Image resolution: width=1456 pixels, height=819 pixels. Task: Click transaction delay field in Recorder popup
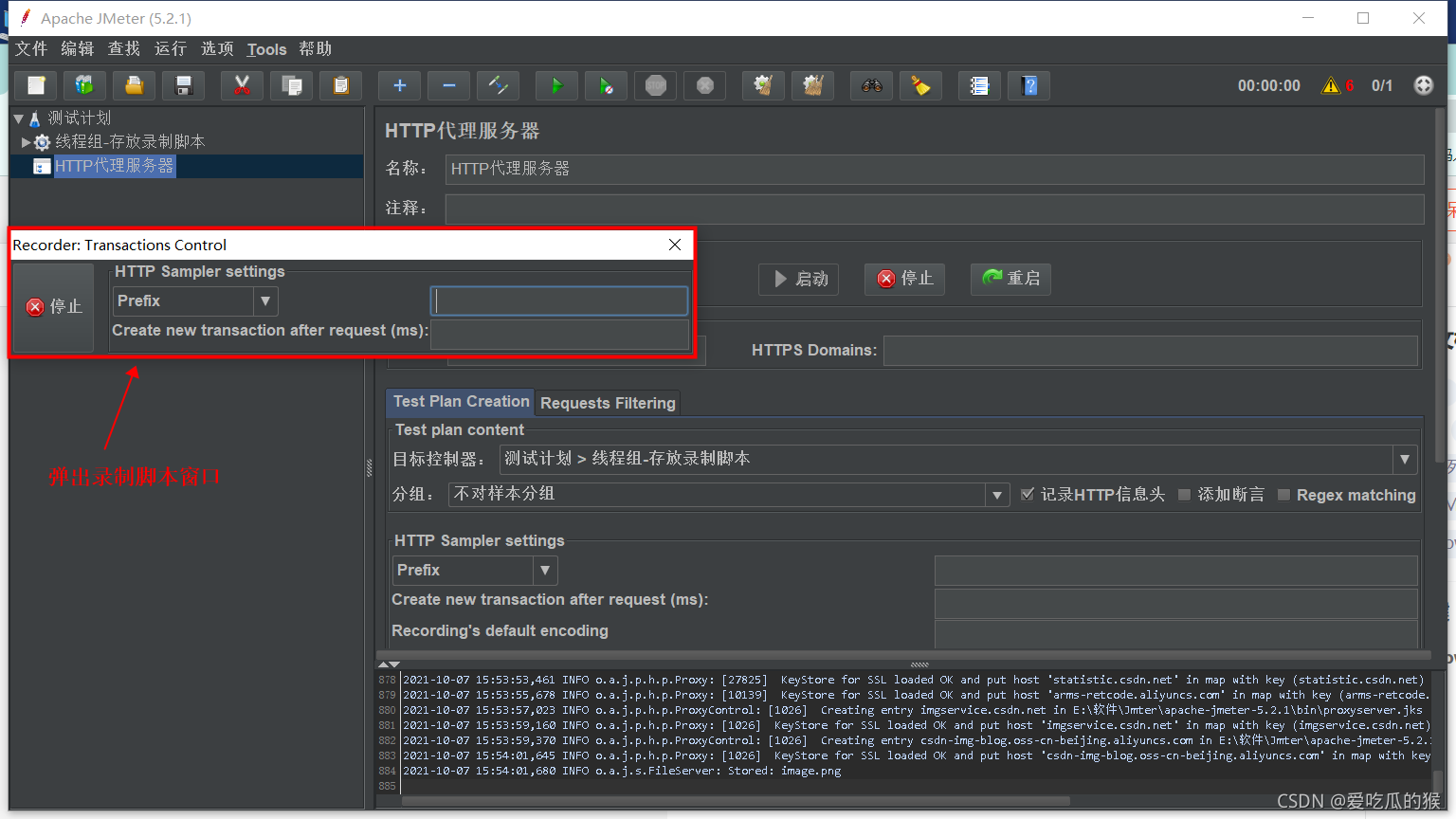coord(559,334)
